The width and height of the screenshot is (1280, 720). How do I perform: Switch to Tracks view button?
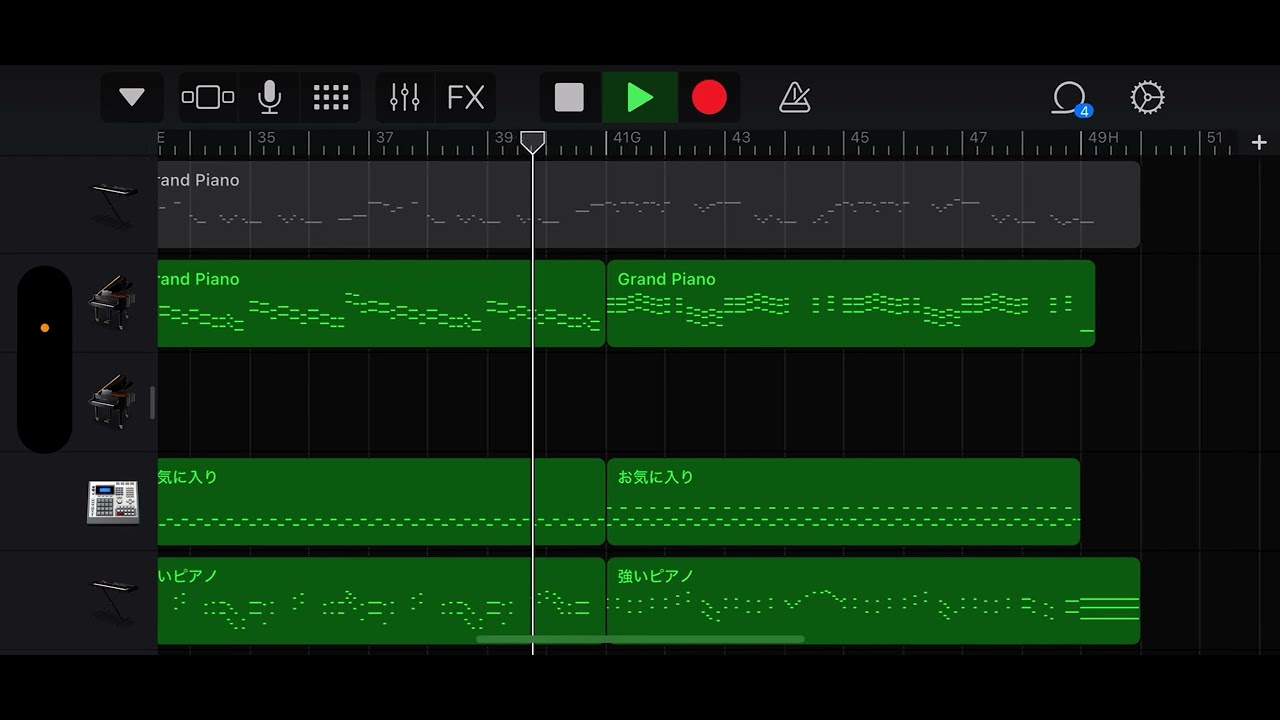click(x=208, y=97)
